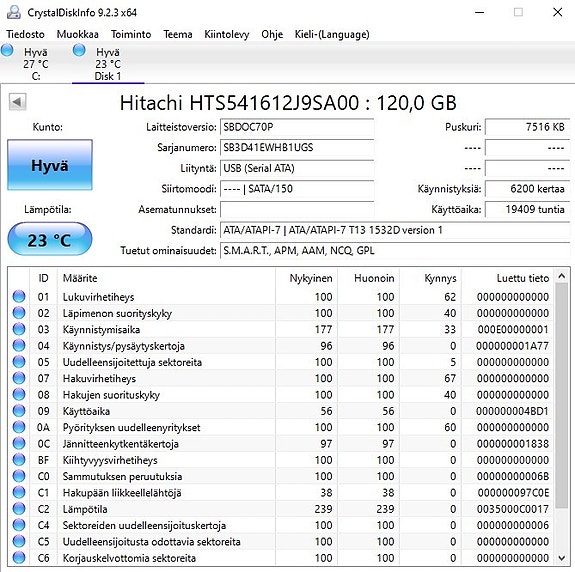Click the Standardi field ATA/ATAPI-7
Viewport: 575px width, 572px height.
(x=395, y=230)
